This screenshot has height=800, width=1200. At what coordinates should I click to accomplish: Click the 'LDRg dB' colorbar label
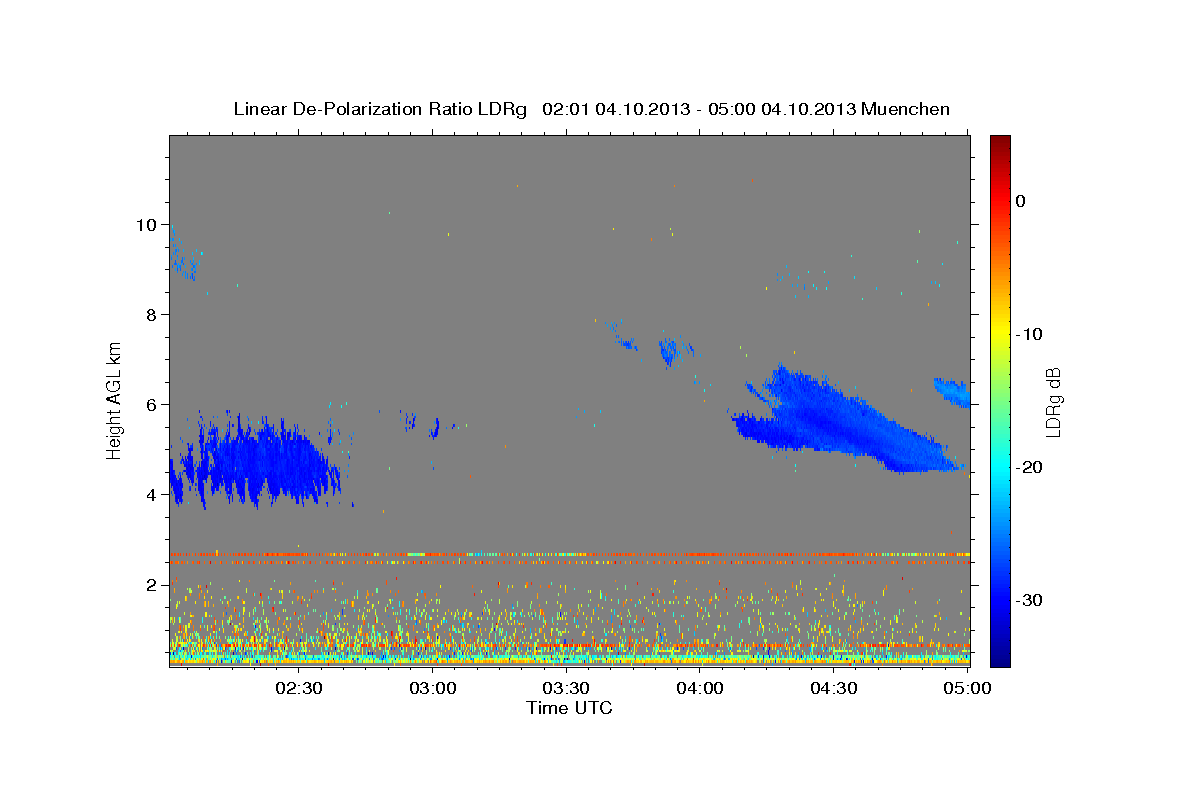pyautogui.click(x=1053, y=401)
